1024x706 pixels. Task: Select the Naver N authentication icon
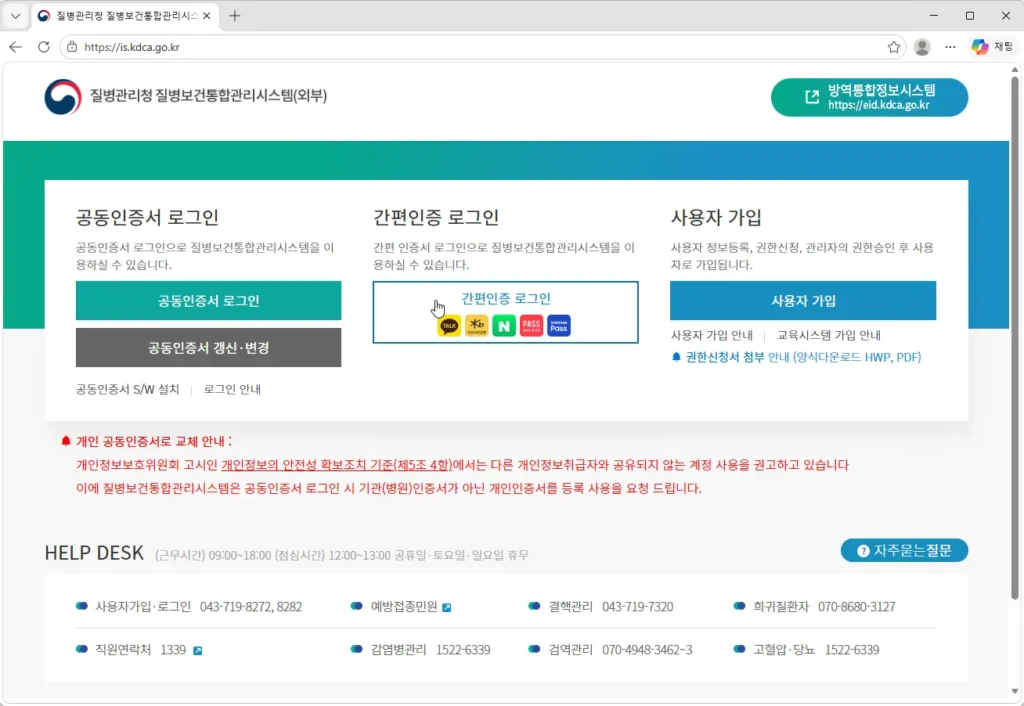tap(504, 325)
